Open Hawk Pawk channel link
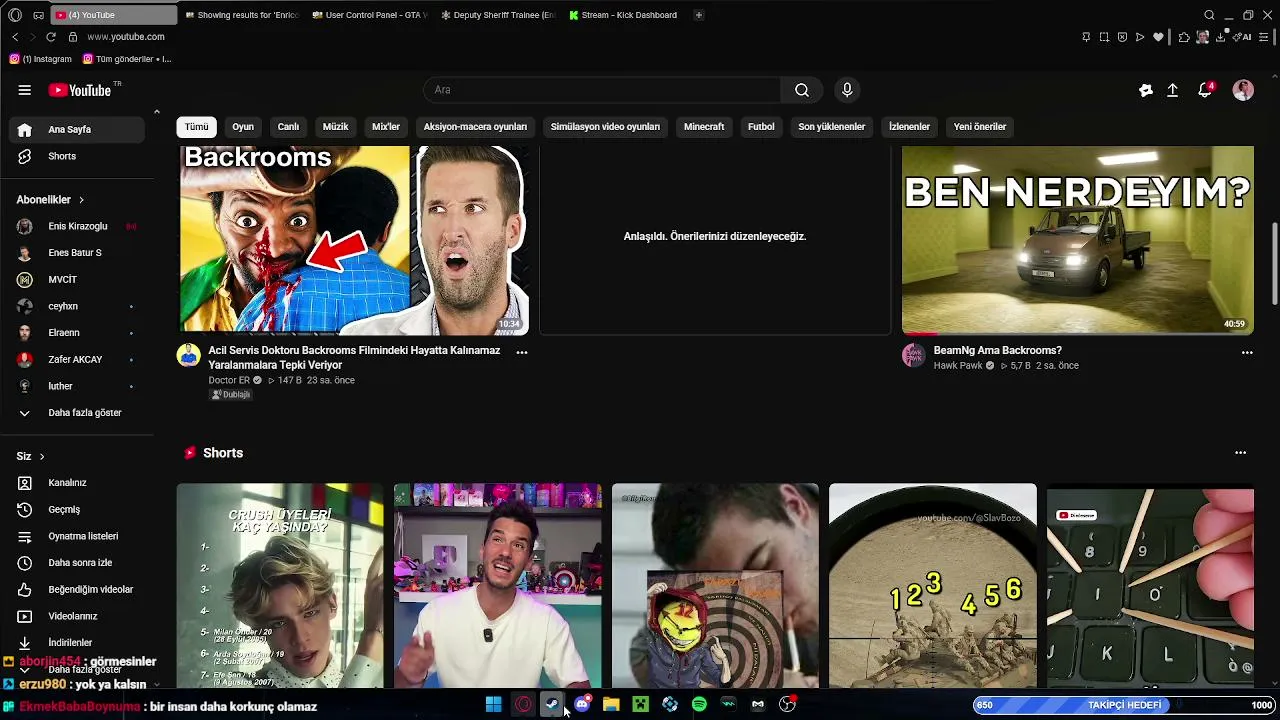 coord(958,366)
